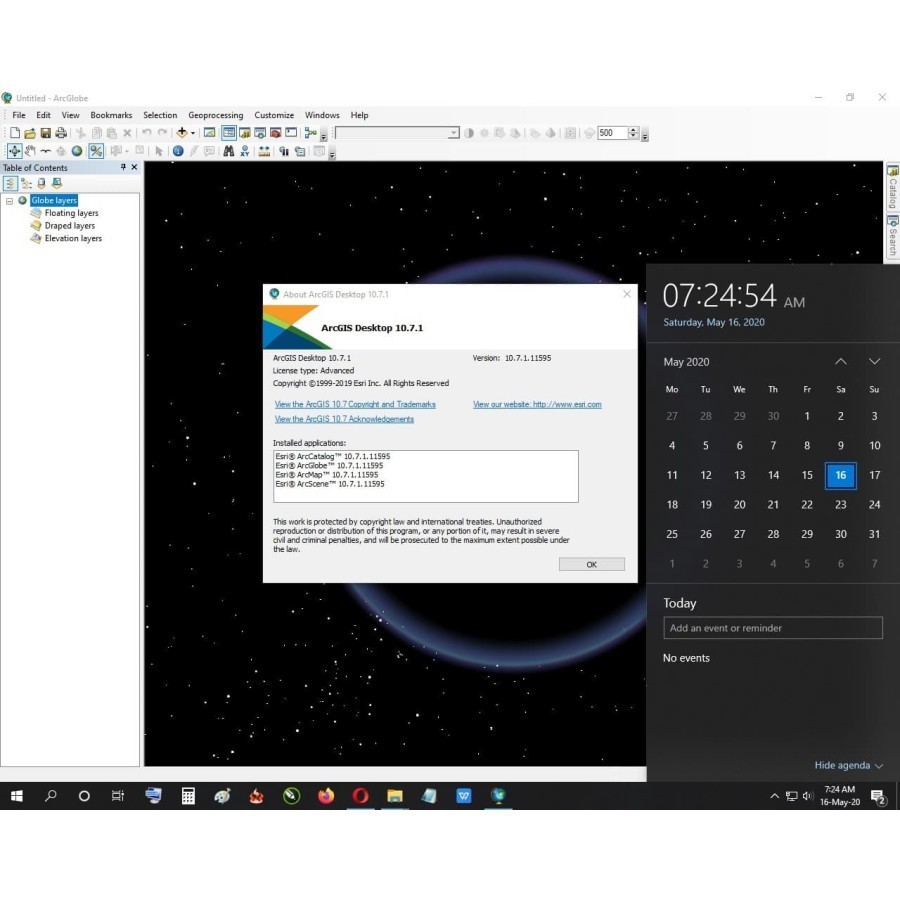Toggle the Navigation Mode button
The height and width of the screenshot is (900, 900).
(x=96, y=151)
